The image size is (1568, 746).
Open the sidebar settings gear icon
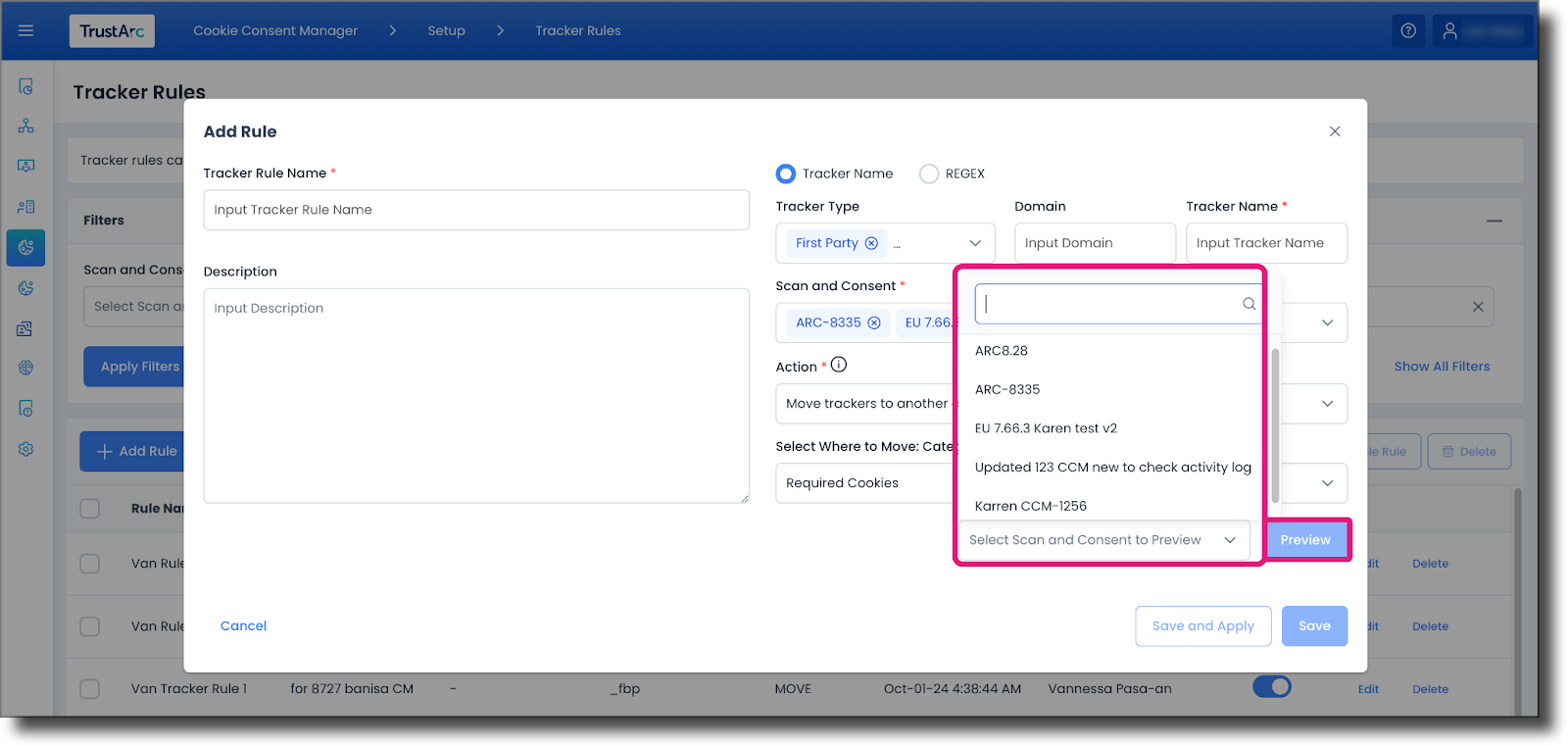pyautogui.click(x=25, y=449)
